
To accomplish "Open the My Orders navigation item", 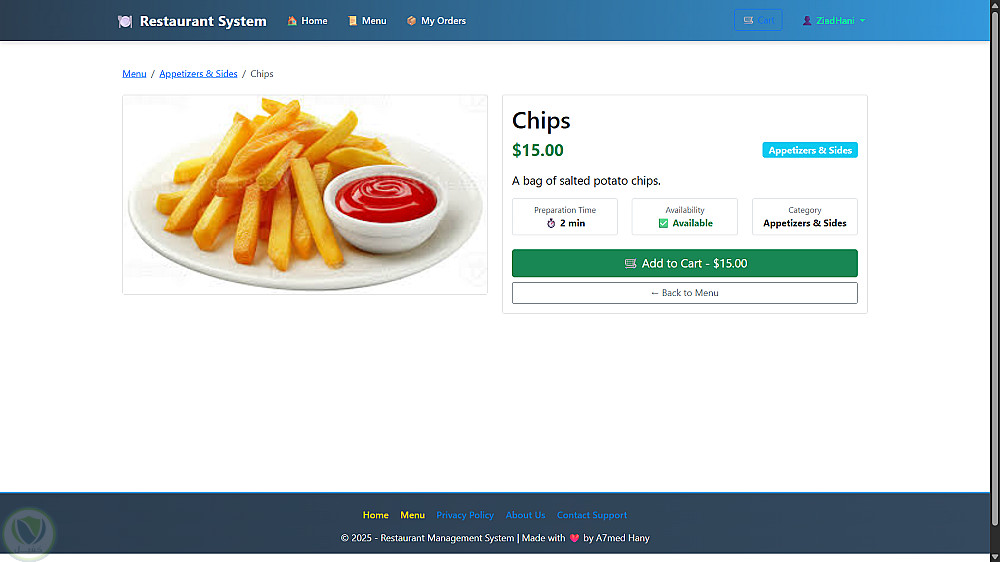I will coord(436,20).
